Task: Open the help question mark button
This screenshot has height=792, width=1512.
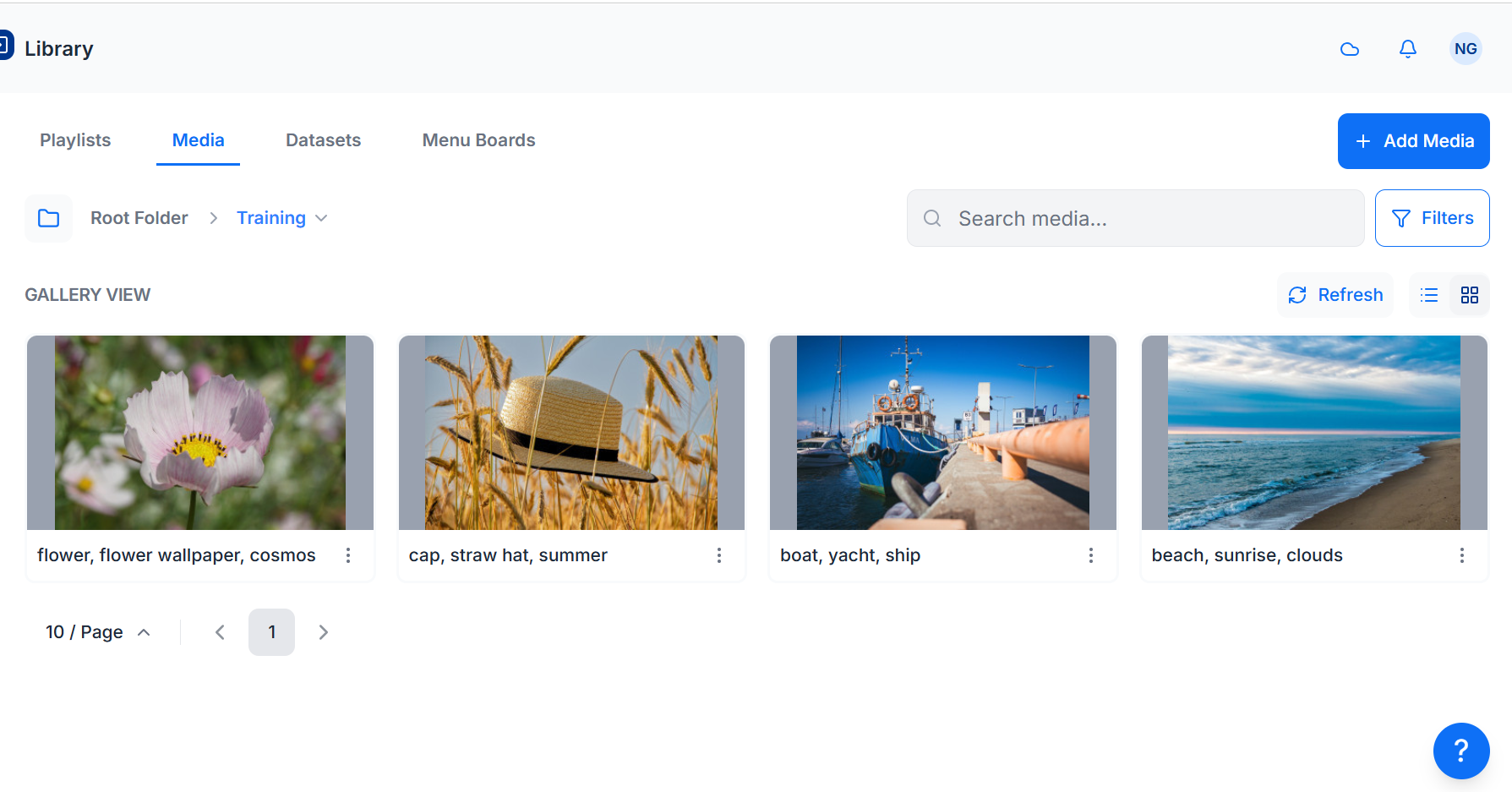Action: click(x=1461, y=751)
